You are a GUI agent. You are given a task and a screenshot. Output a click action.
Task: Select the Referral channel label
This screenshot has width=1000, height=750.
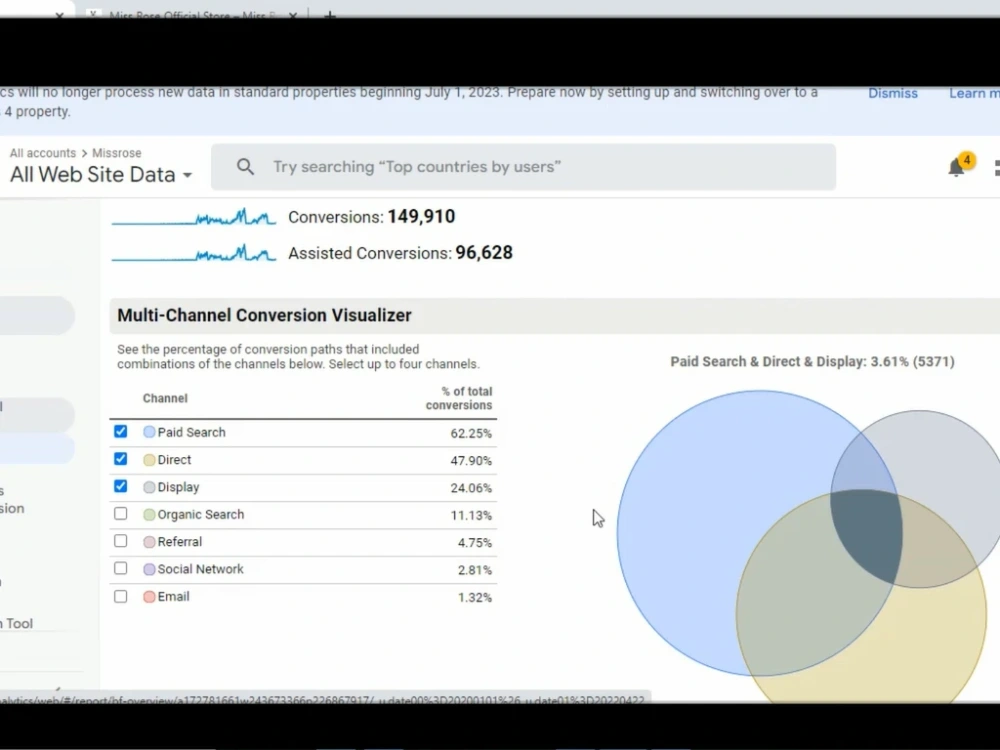pyautogui.click(x=180, y=542)
